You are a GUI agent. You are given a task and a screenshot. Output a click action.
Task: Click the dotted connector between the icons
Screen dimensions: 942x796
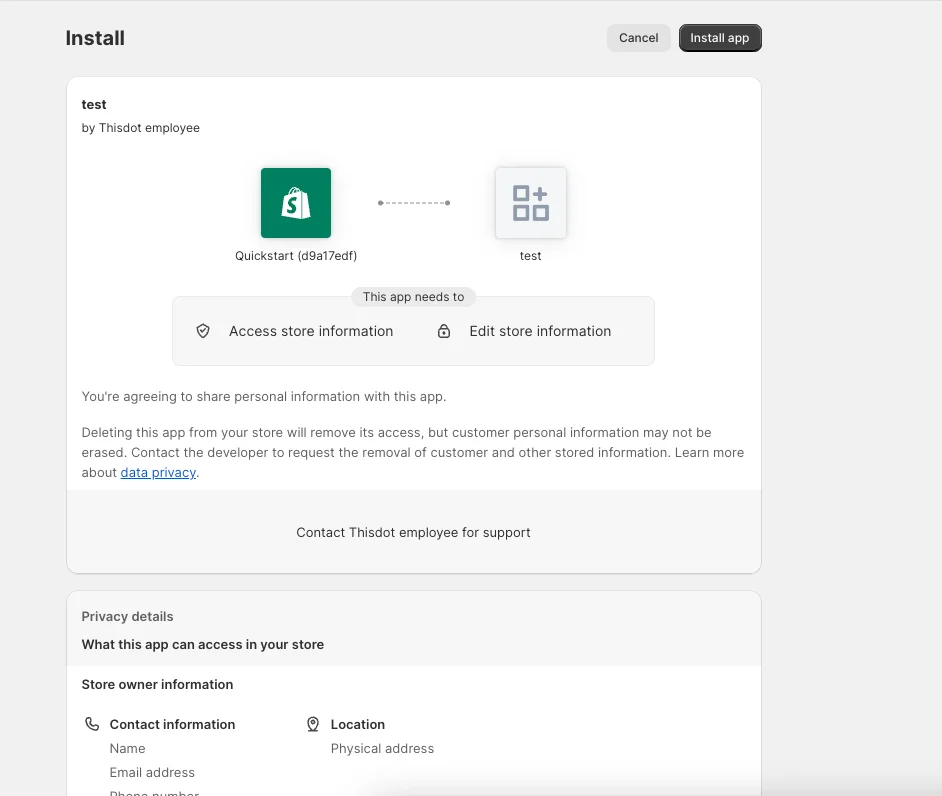click(414, 203)
